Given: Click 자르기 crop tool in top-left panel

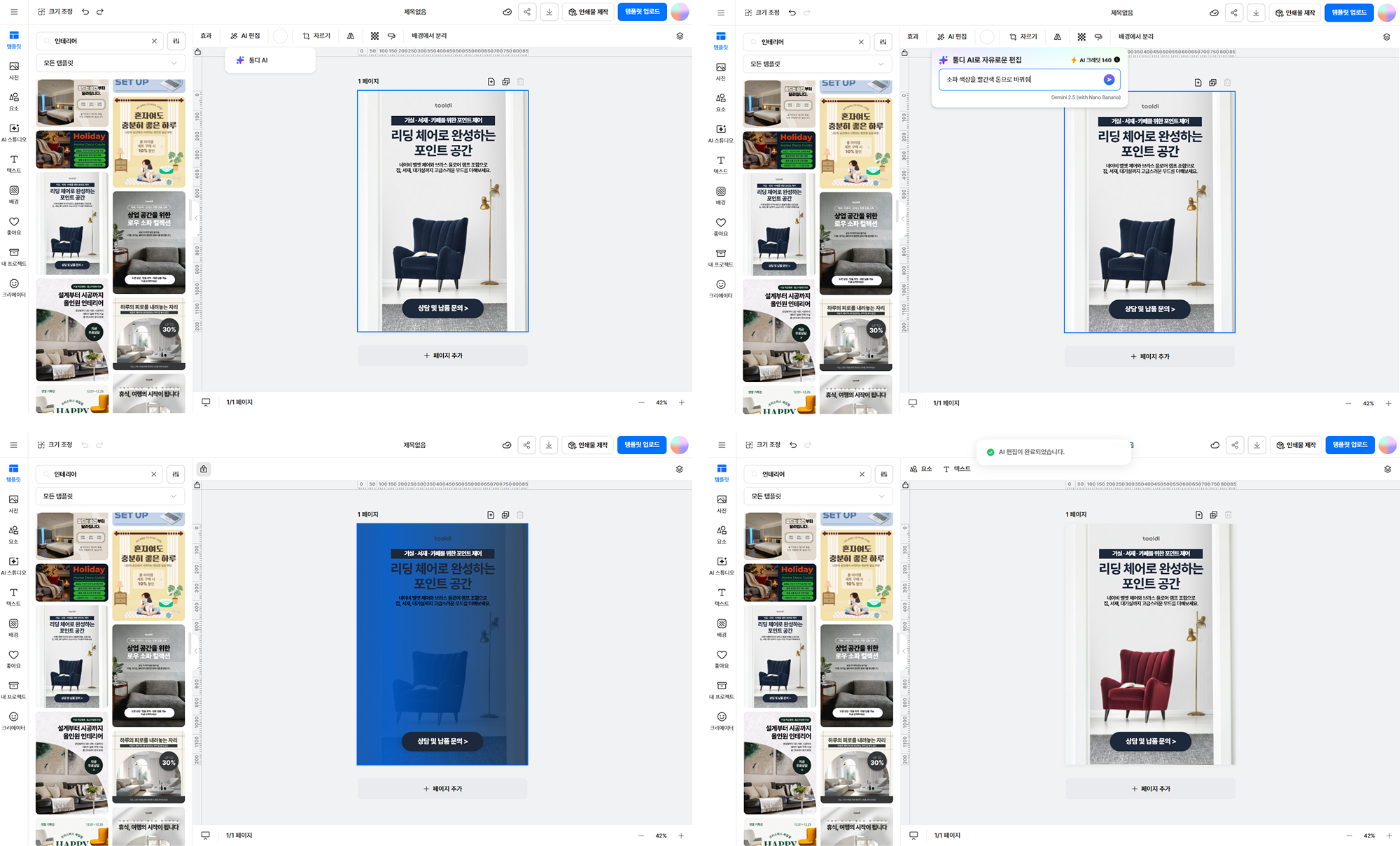Looking at the screenshot, I should point(316,36).
